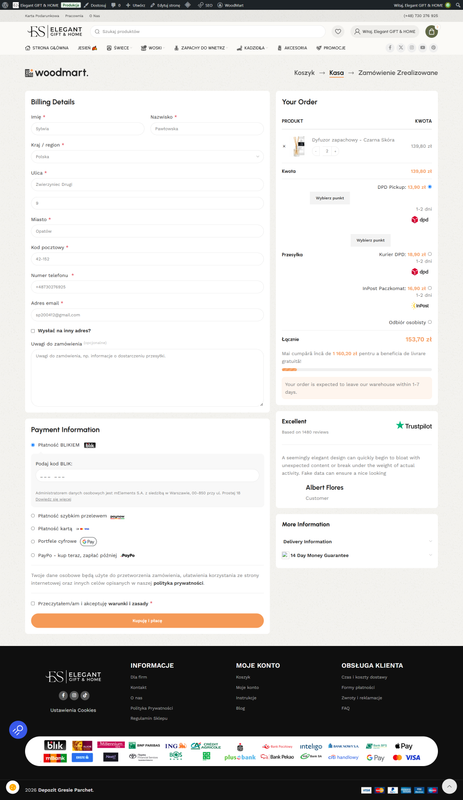Screen dimensions: 463x800
Task: Open the shopping cart bag icon
Action: [431, 32]
